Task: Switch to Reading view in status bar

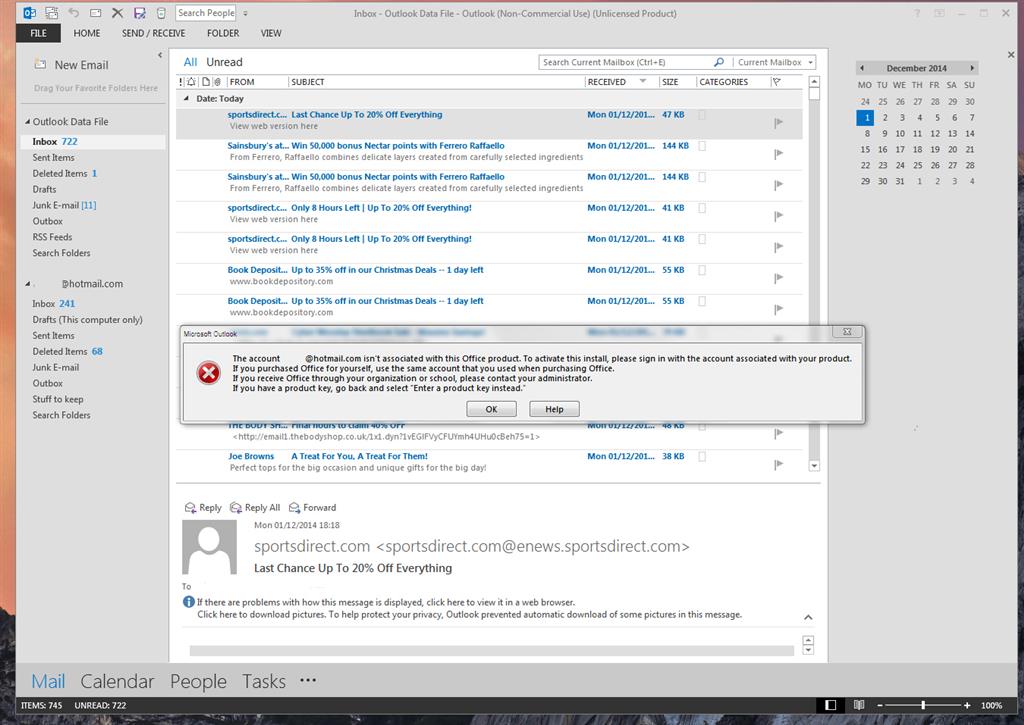Action: 859,705
